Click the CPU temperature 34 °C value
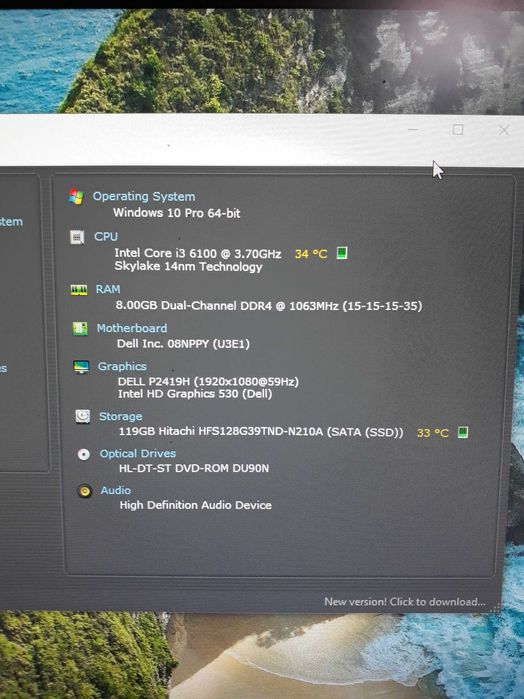The width and height of the screenshot is (524, 699). (311, 254)
